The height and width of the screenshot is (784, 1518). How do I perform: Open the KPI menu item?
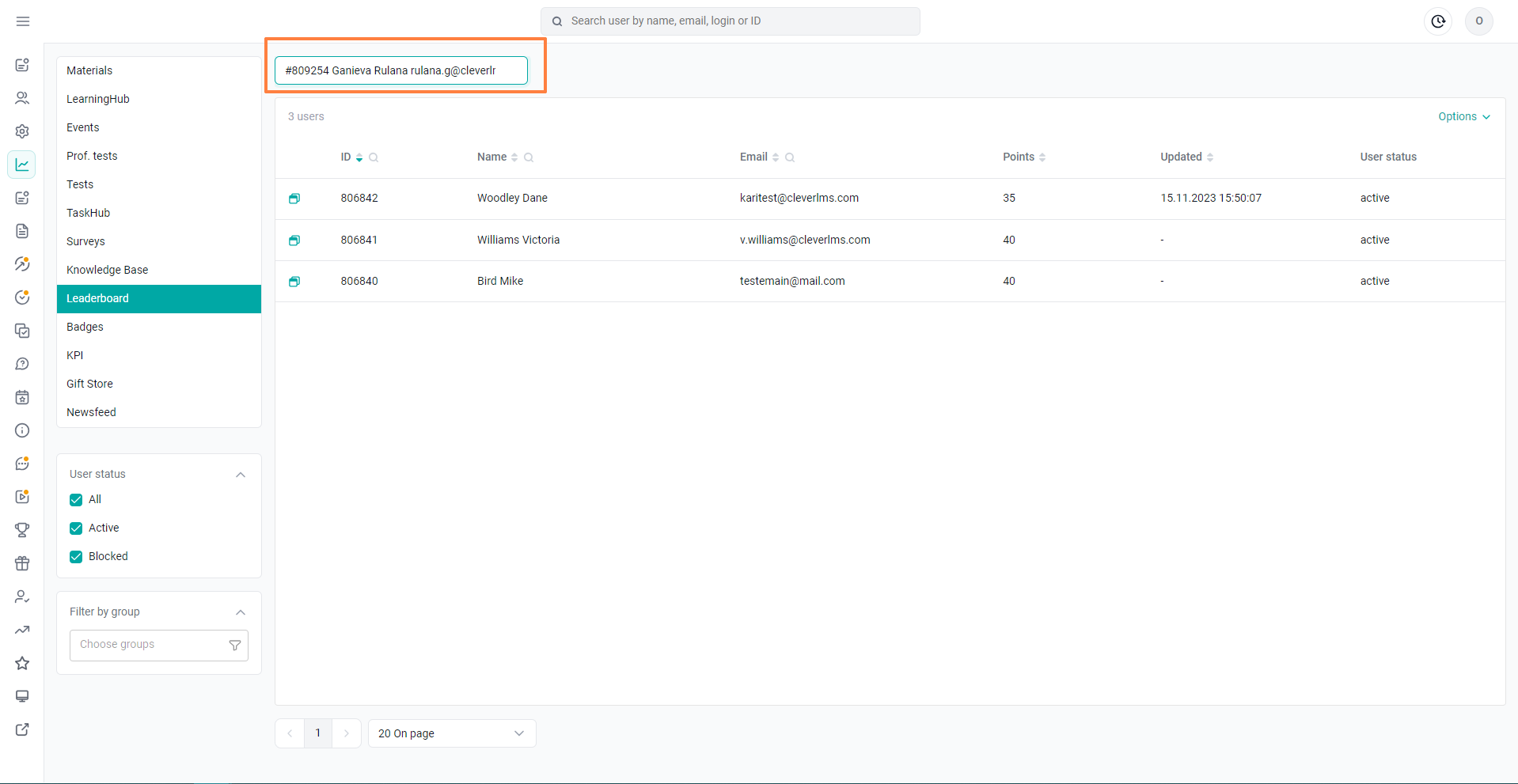[x=159, y=355]
